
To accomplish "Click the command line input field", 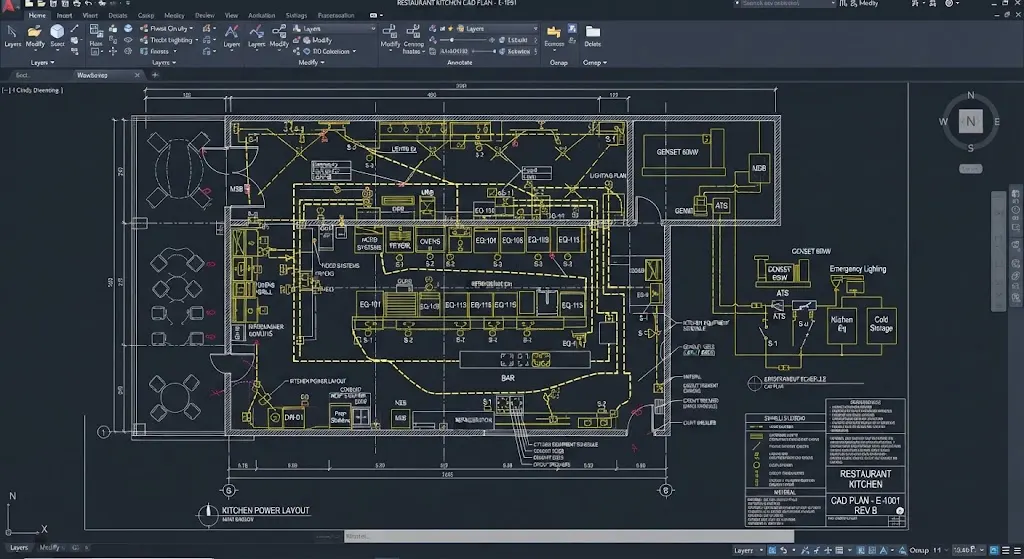I will tap(569, 536).
